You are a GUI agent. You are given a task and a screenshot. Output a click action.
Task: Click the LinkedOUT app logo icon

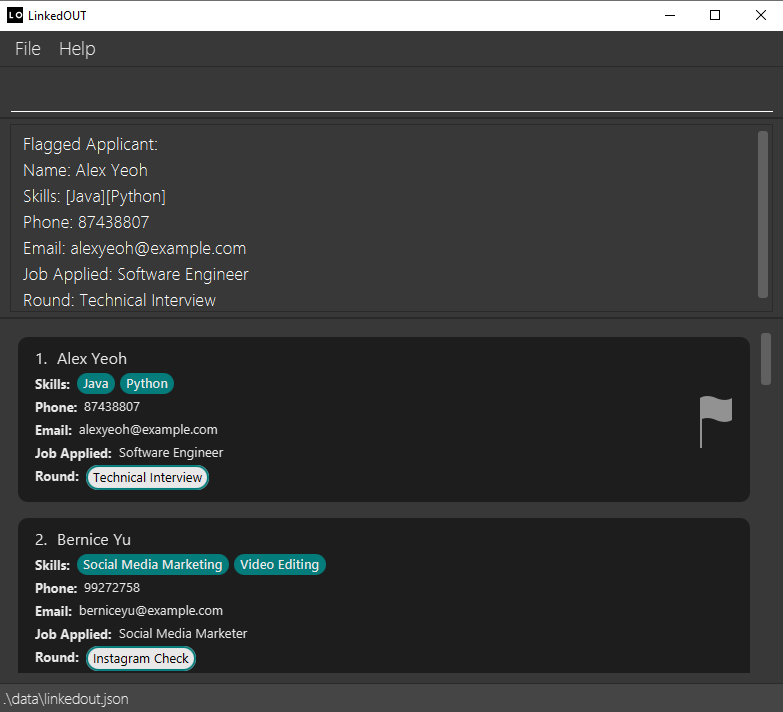(15, 15)
